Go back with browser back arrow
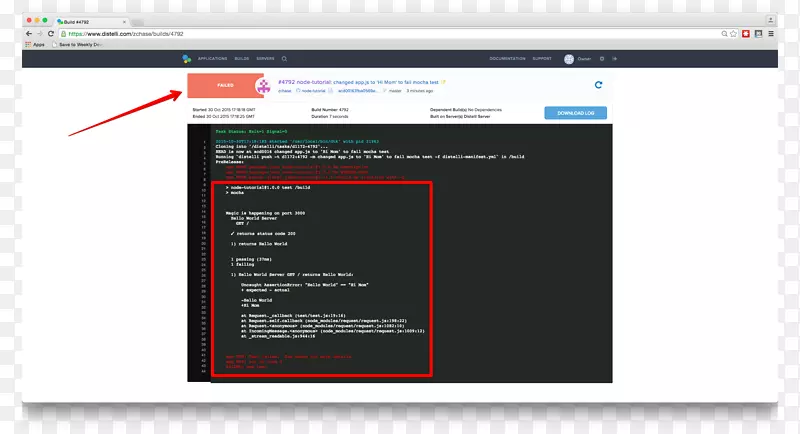The height and width of the screenshot is (434, 800). click(x=29, y=34)
